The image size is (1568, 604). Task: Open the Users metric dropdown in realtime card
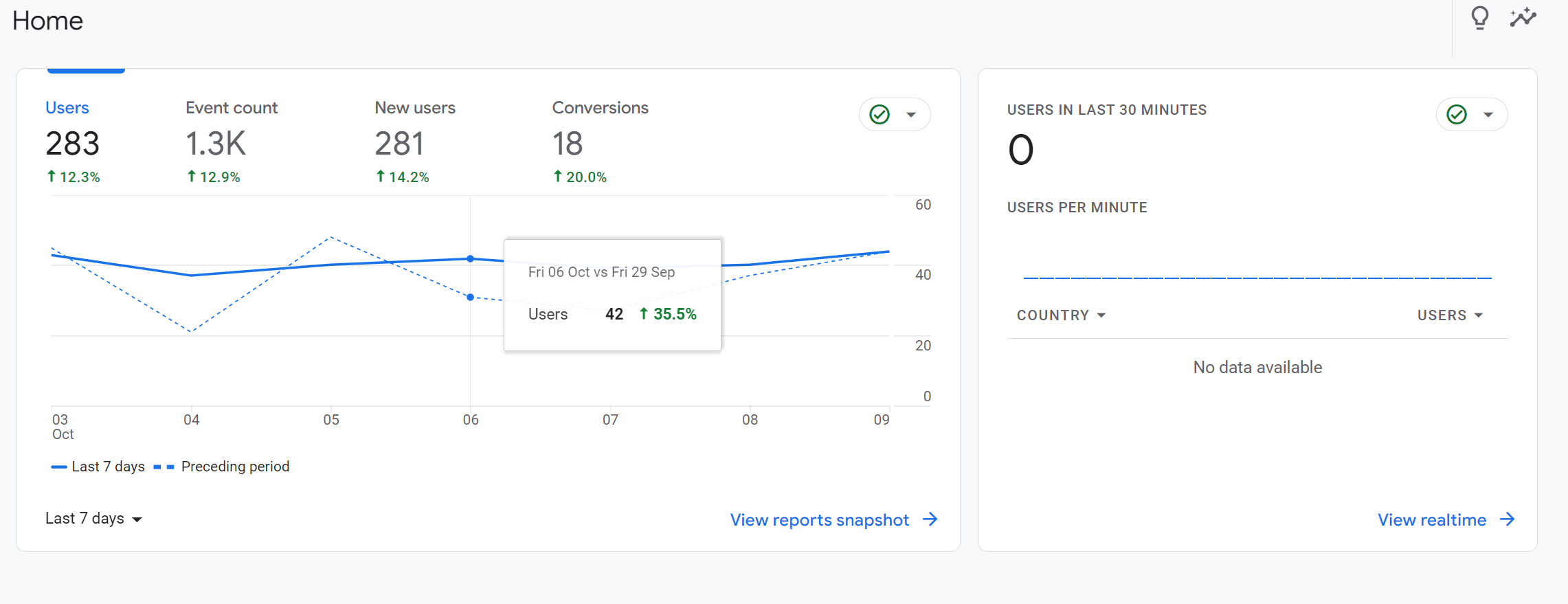click(1450, 315)
